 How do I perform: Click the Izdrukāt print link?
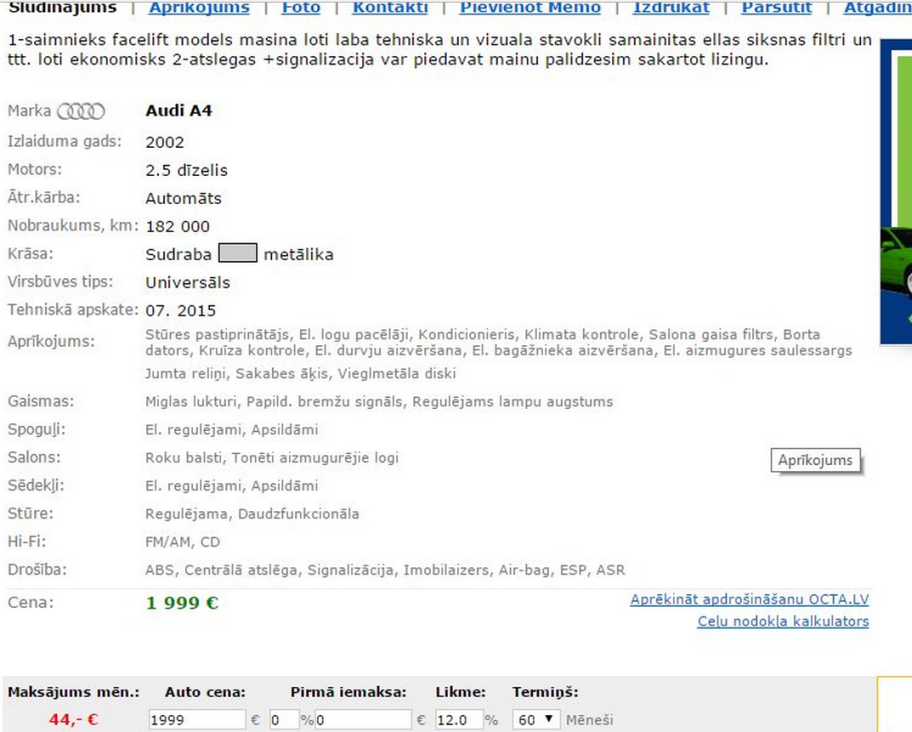(x=671, y=8)
